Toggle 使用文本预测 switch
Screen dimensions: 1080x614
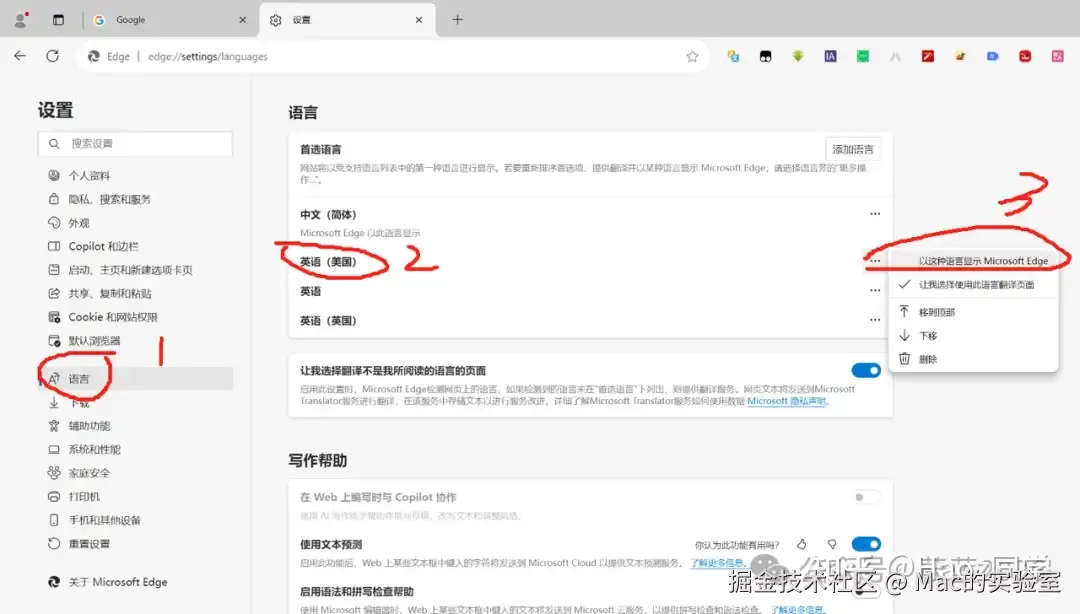click(x=866, y=544)
